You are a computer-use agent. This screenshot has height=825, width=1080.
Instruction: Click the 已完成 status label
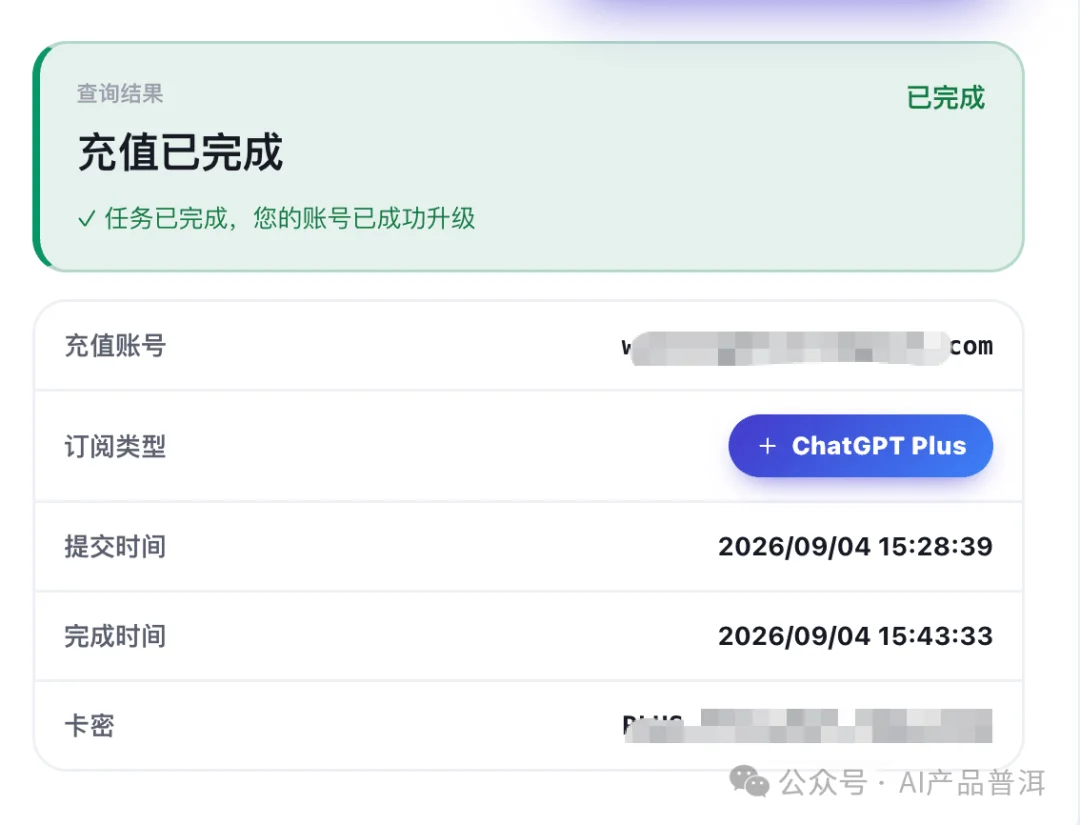(x=945, y=97)
